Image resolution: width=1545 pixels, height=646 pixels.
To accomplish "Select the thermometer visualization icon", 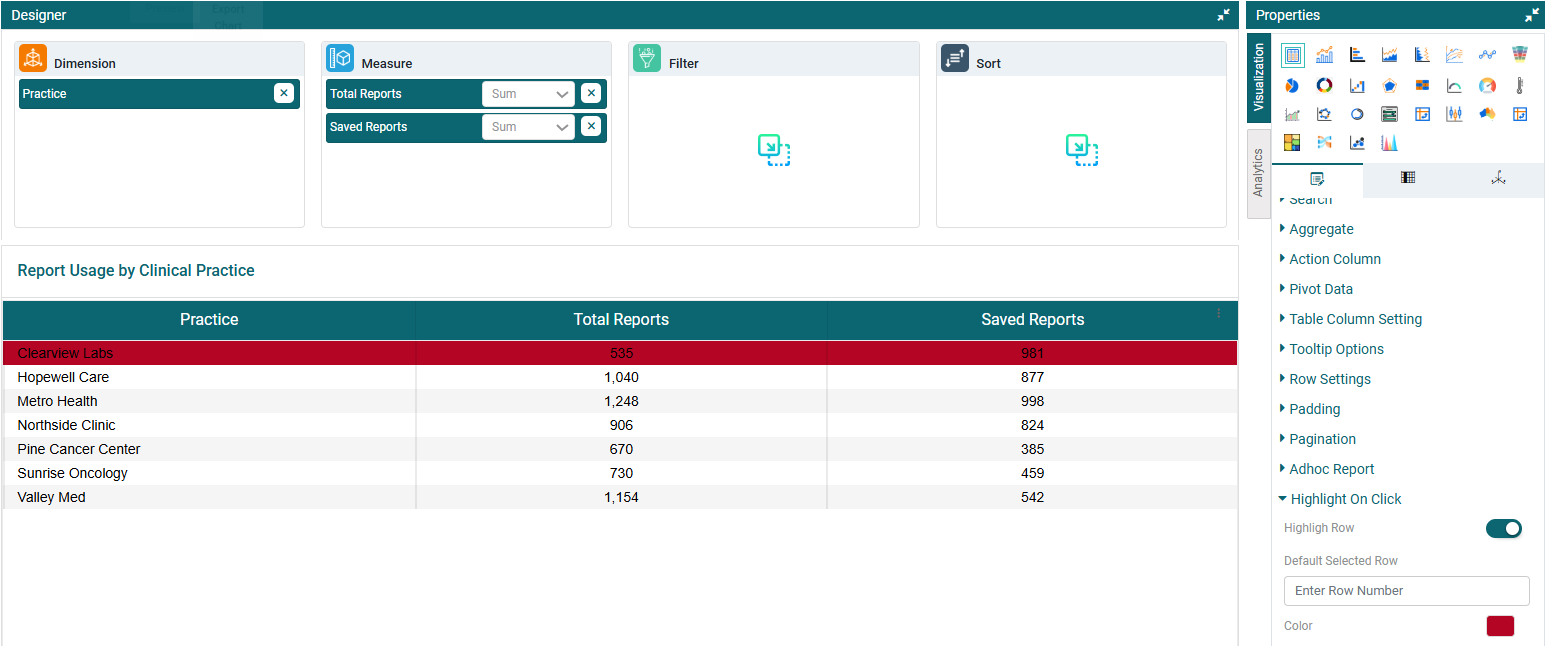I will [x=1519, y=86].
